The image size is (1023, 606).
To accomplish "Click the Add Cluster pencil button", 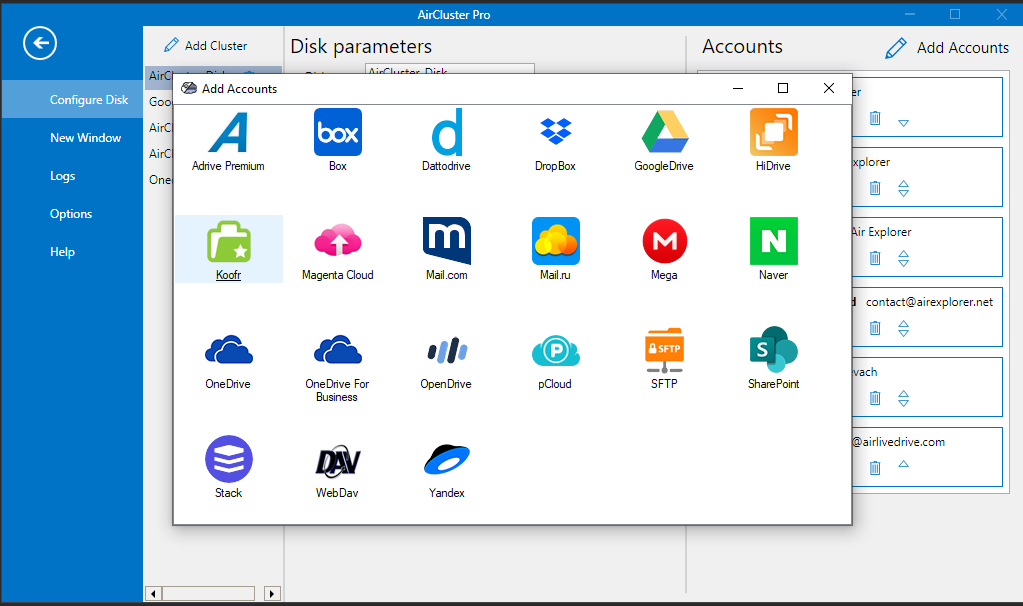I will tap(206, 46).
